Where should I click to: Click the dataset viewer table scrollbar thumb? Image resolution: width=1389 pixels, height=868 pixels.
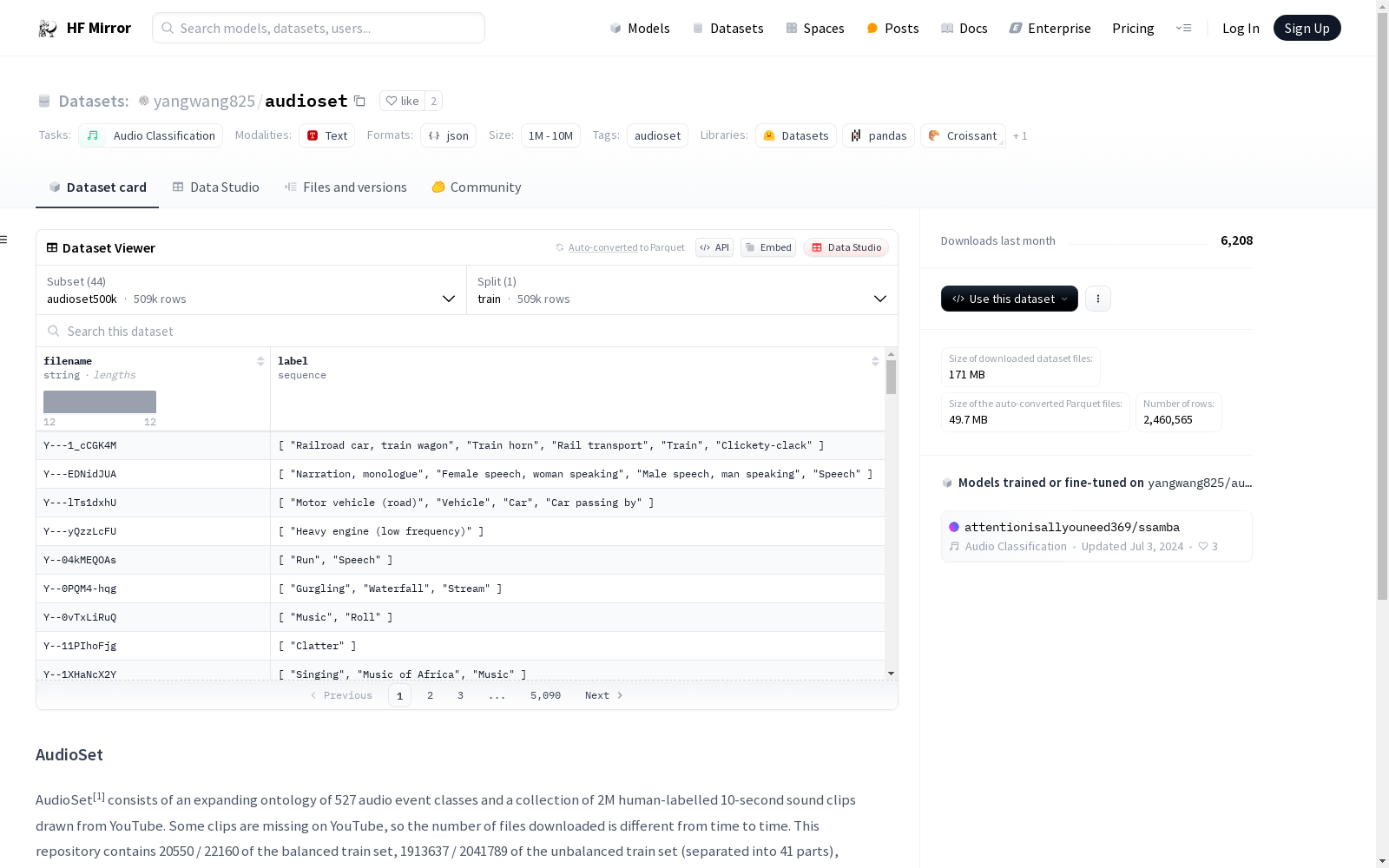(891, 378)
